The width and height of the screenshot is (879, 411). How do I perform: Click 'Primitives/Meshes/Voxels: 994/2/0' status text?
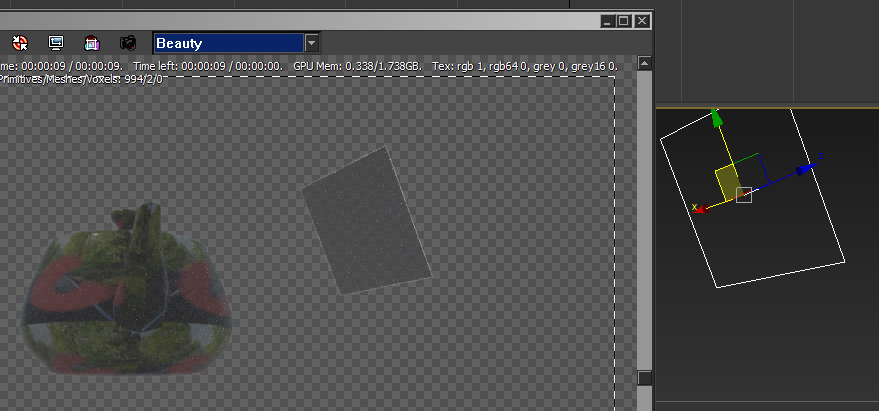(x=81, y=79)
